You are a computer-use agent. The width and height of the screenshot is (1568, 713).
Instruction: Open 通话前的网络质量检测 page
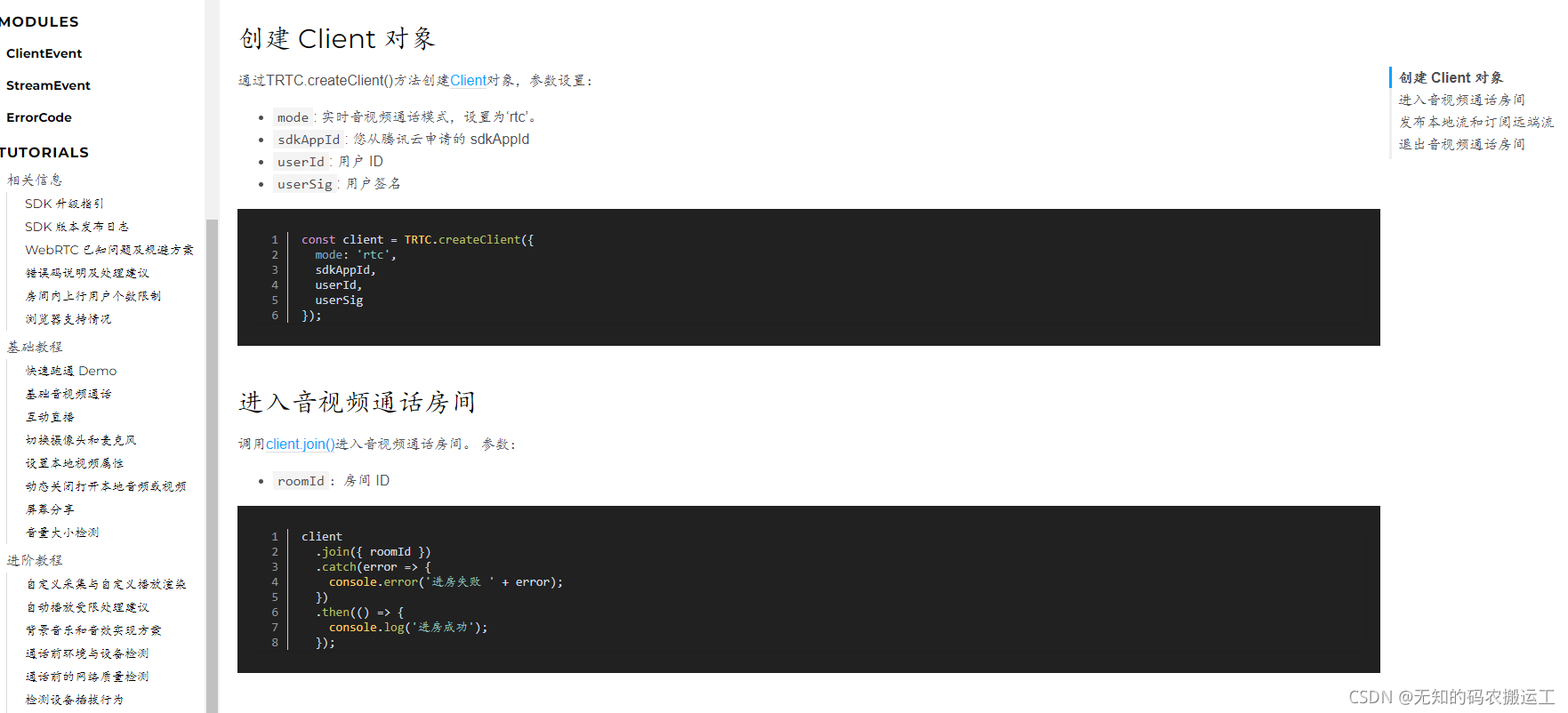(x=86, y=676)
